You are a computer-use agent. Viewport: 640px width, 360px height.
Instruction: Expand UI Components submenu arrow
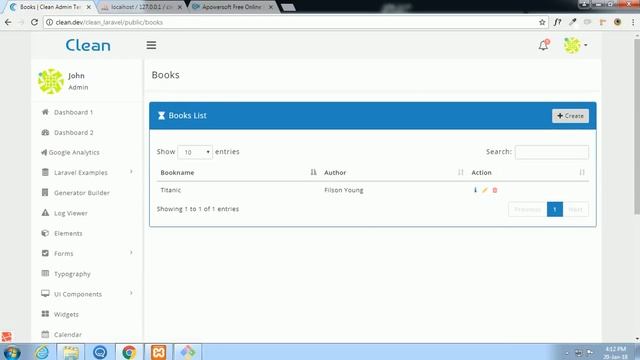[x=131, y=293]
